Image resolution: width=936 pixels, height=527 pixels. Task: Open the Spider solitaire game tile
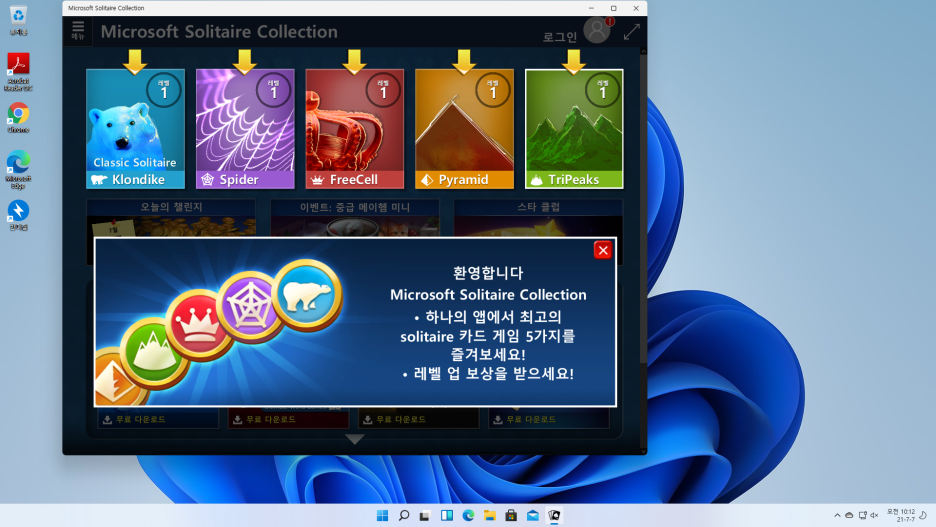pos(245,129)
